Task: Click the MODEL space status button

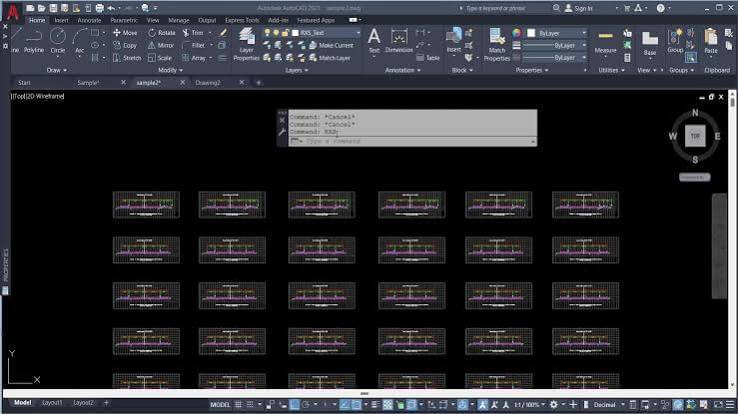Action: coord(220,405)
